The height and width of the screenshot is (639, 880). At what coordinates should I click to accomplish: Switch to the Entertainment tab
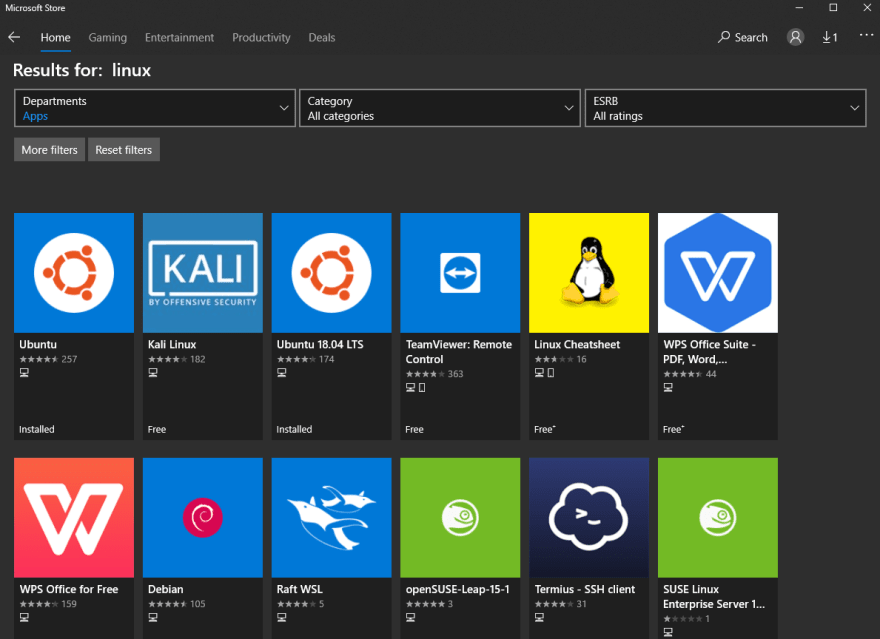(x=180, y=38)
